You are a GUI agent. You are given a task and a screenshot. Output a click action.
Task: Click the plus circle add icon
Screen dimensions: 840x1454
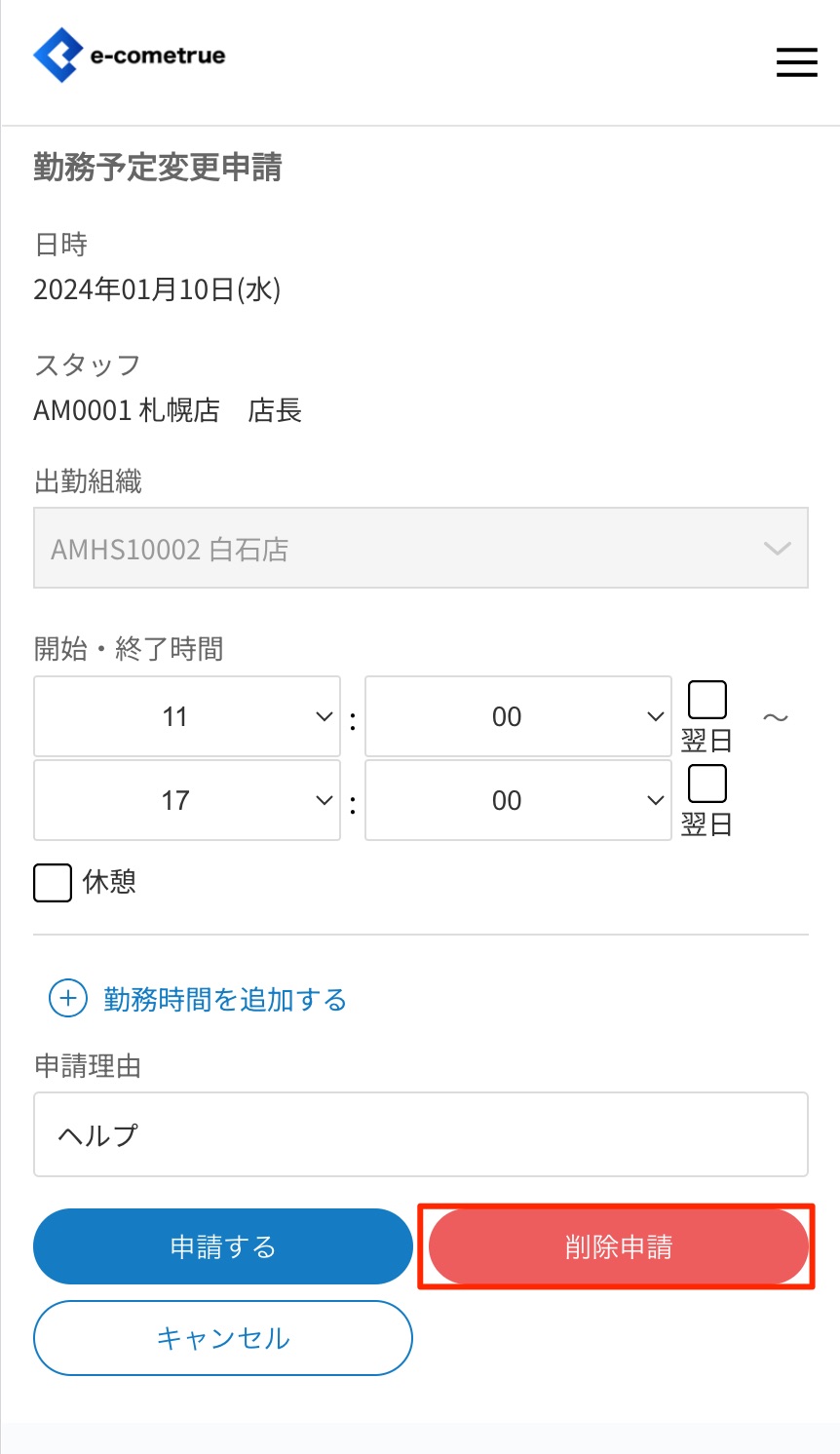pyautogui.click(x=68, y=998)
